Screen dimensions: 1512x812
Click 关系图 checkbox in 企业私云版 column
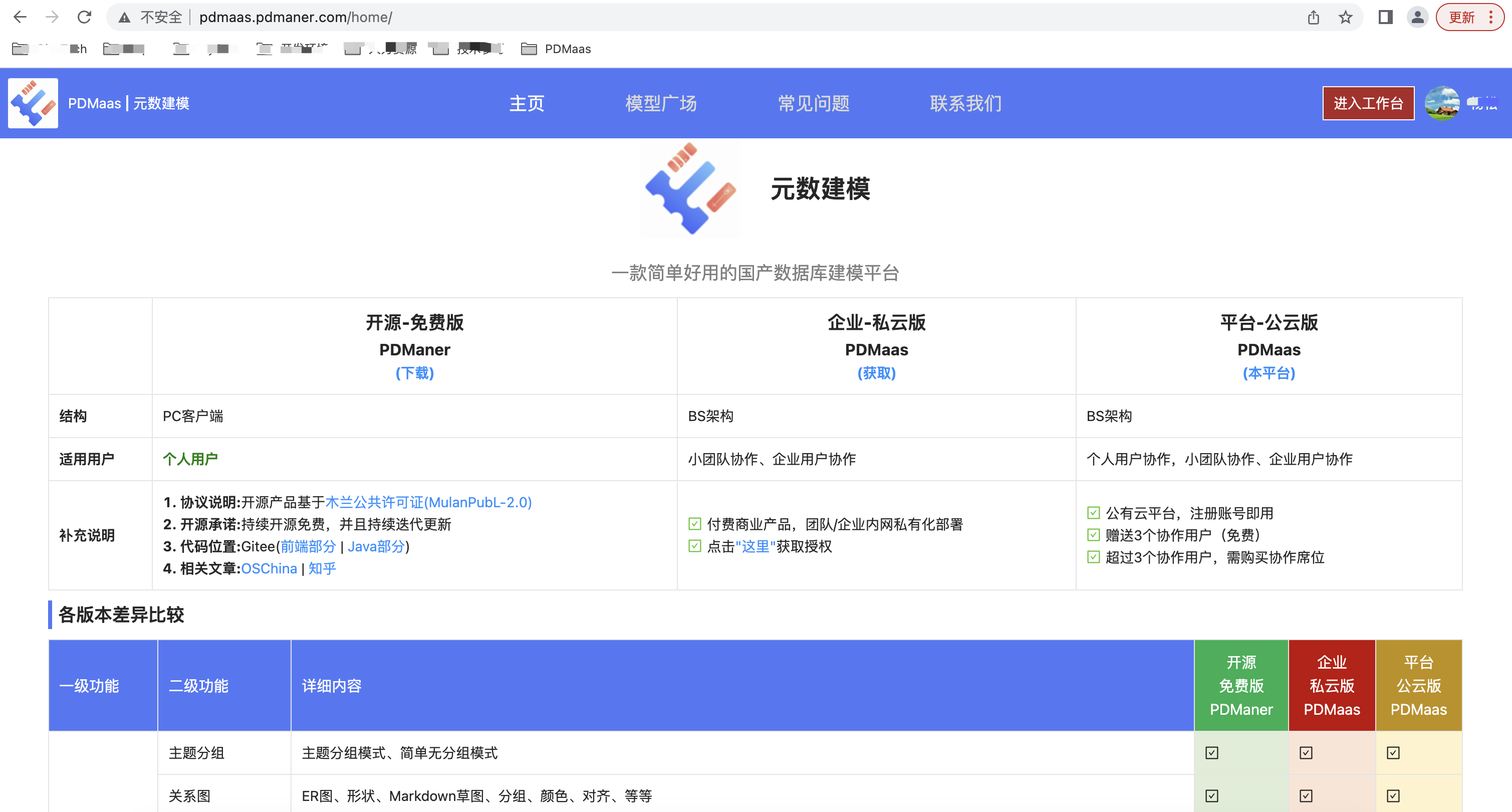(x=1306, y=796)
